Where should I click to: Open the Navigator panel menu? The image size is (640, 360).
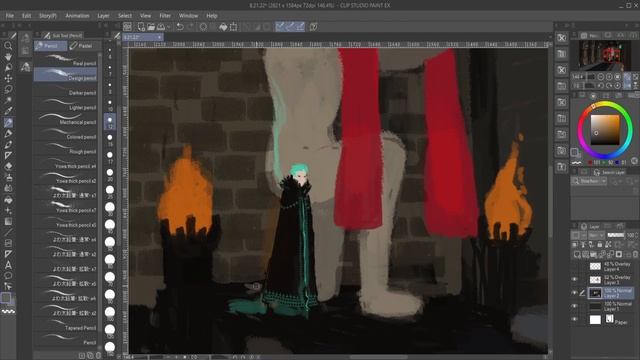(x=574, y=36)
